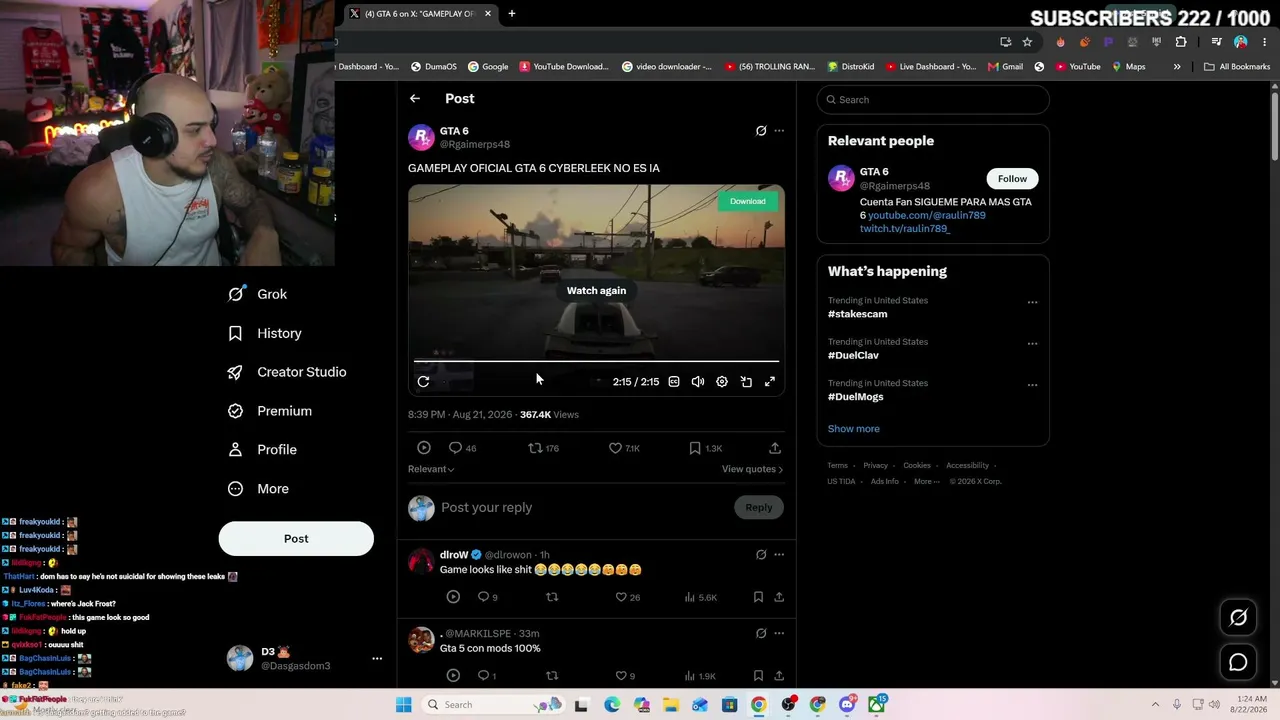Open reply on the main GTA 6 post
Viewport: 1280px width, 720px height.
(x=463, y=448)
